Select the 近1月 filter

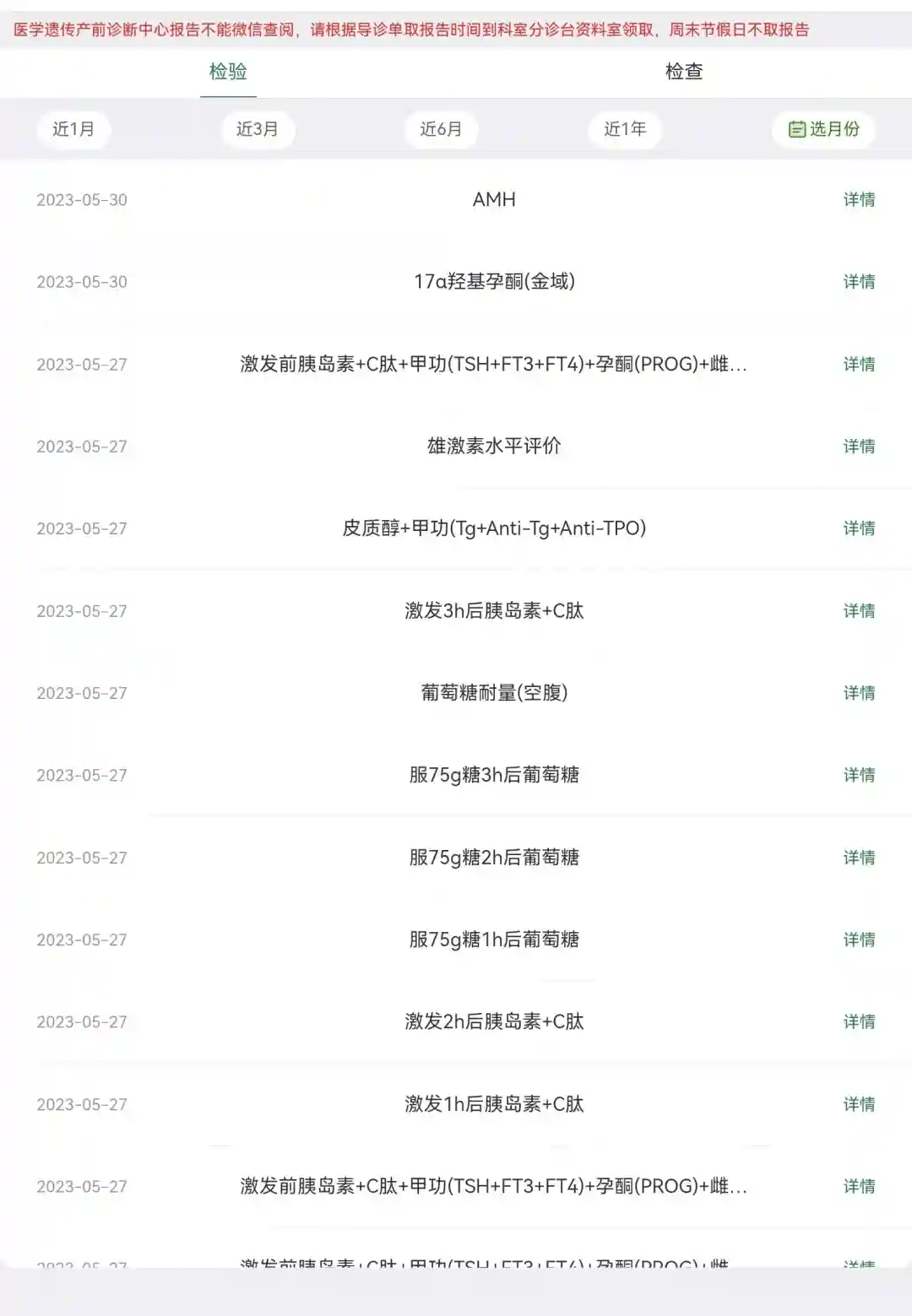[73, 129]
